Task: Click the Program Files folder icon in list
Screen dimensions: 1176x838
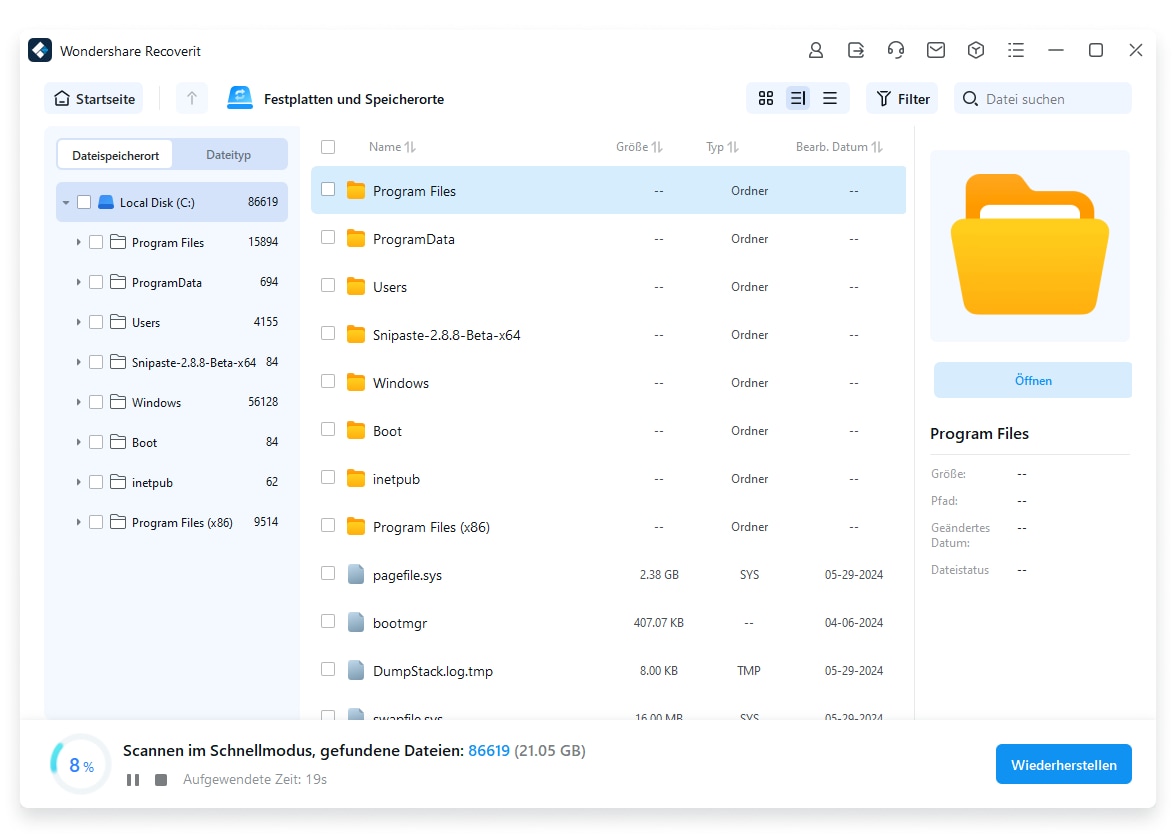Action: point(356,191)
